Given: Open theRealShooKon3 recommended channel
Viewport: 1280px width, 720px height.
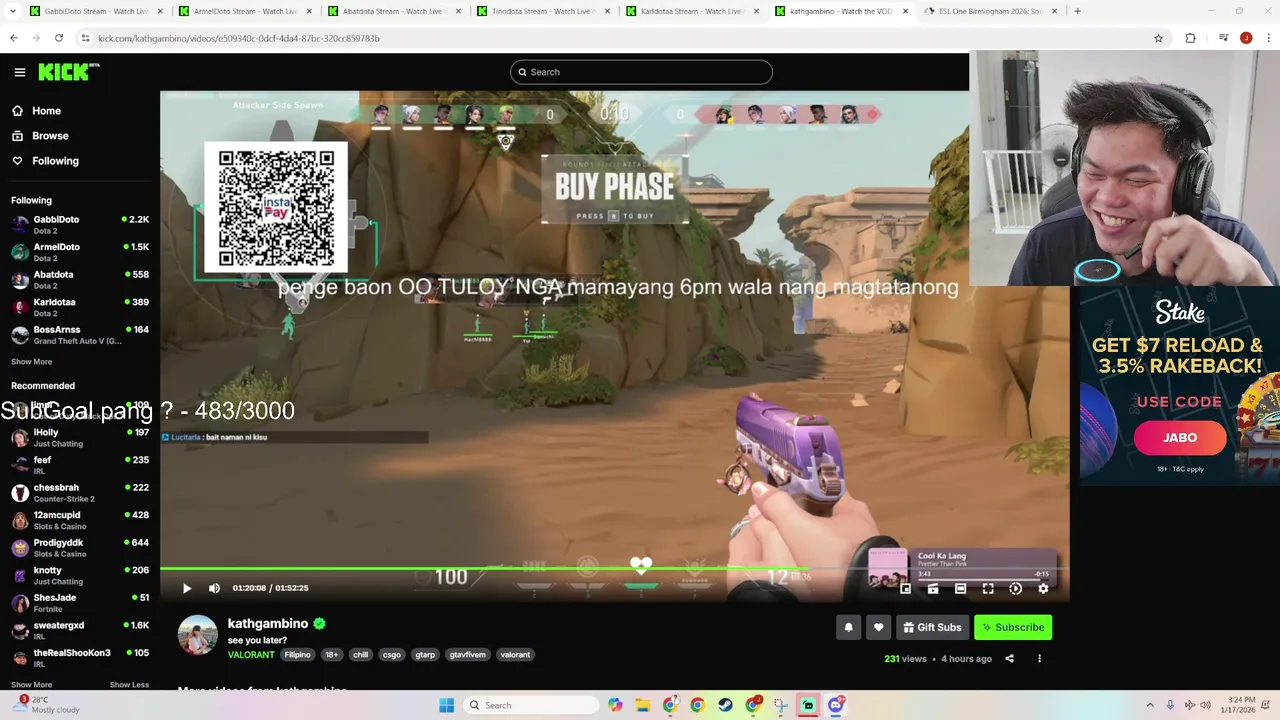Looking at the screenshot, I should [80, 658].
